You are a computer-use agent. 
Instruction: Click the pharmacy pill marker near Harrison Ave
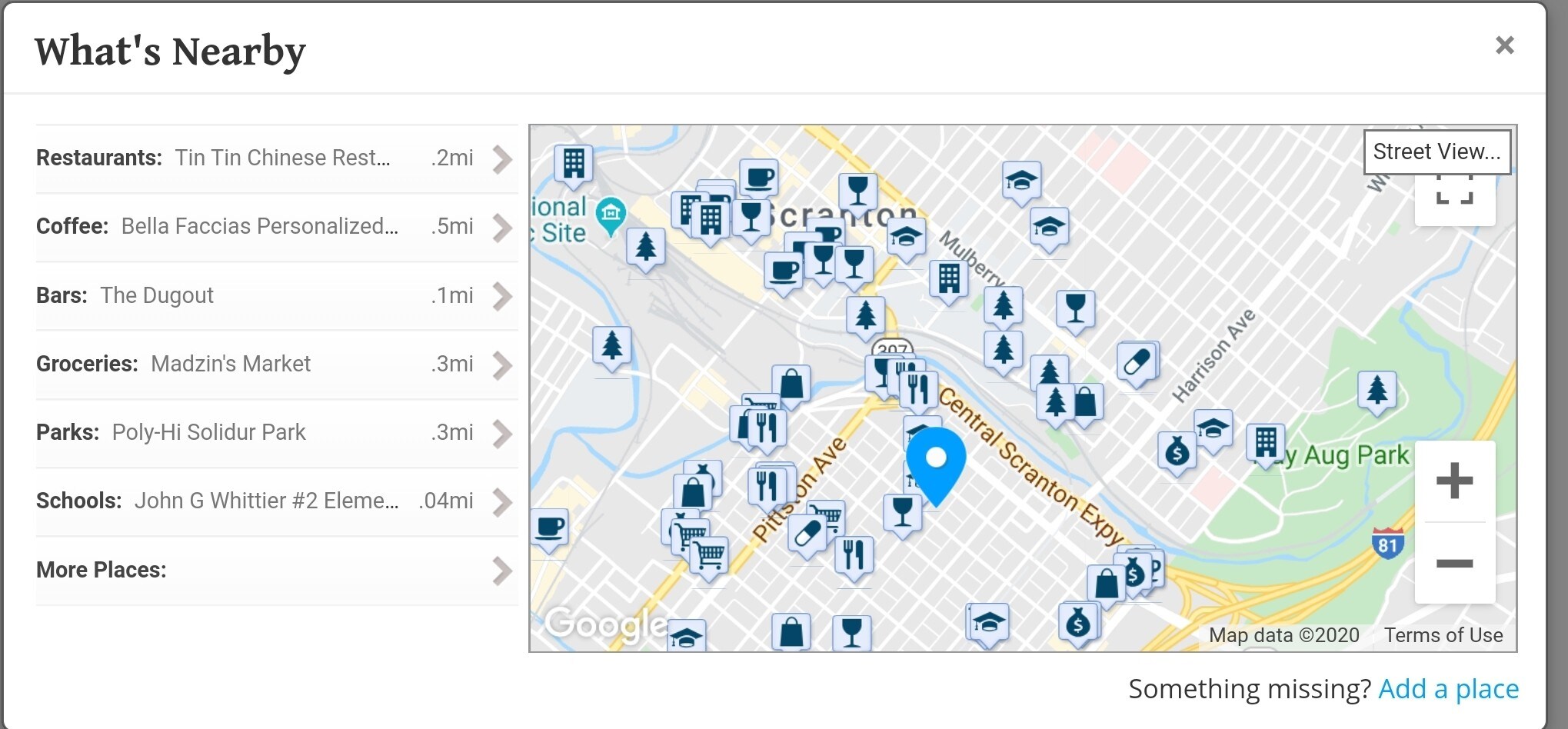click(x=1137, y=361)
